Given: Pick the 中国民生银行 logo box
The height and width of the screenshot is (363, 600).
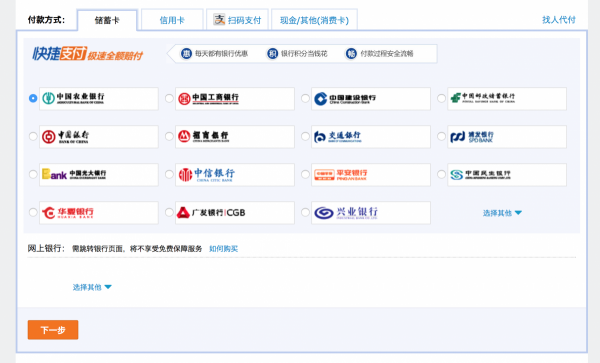Looking at the screenshot, I should tap(507, 175).
